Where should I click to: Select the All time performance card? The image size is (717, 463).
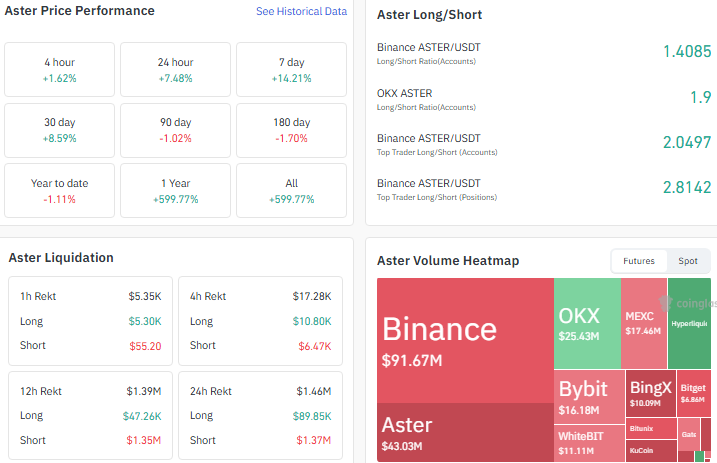291,191
